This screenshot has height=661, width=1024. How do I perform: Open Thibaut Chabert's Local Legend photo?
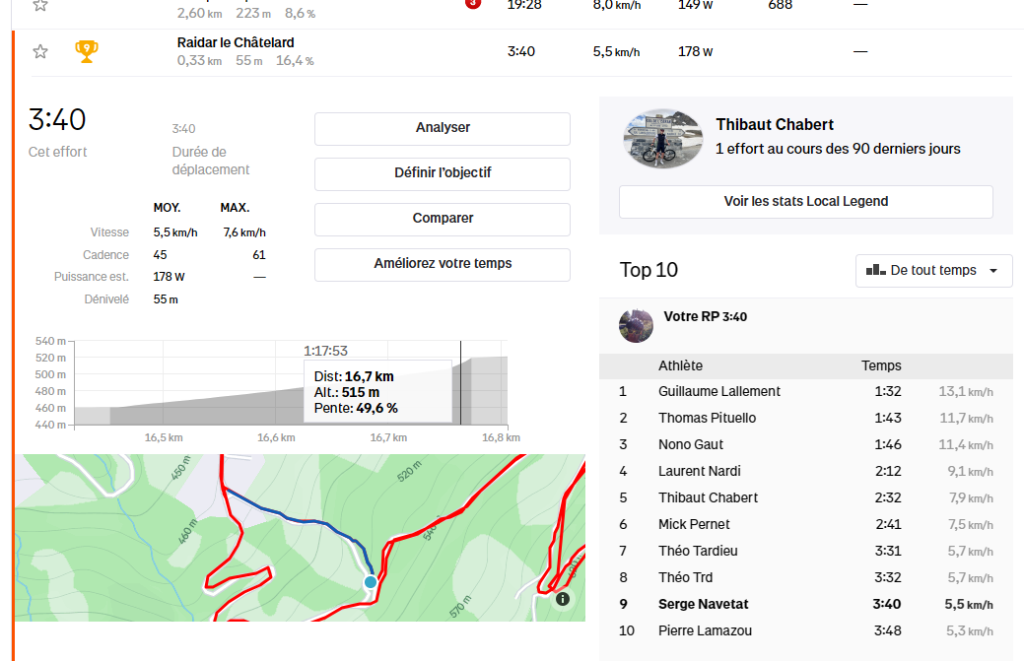(x=661, y=138)
